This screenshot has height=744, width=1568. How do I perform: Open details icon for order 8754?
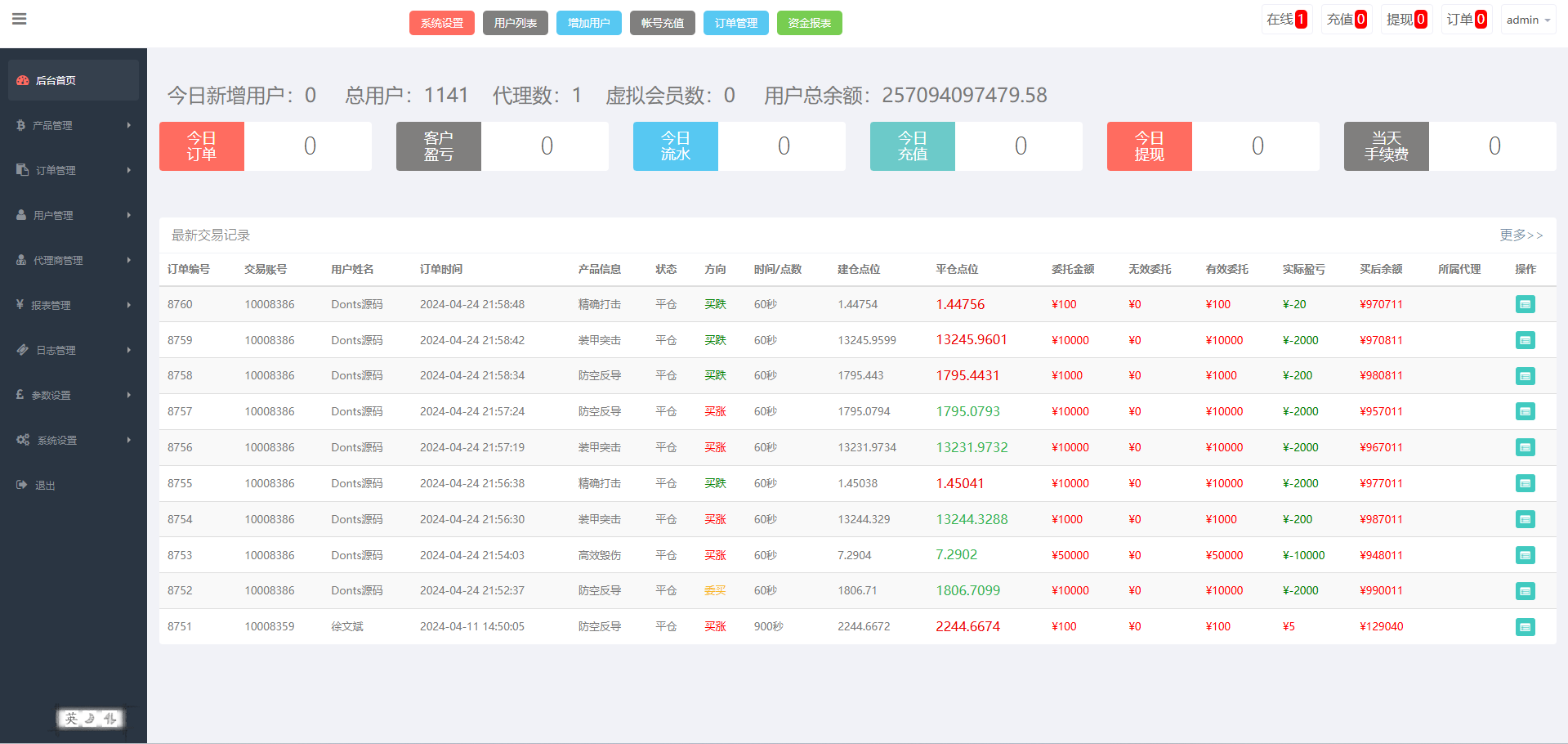pos(1525,519)
